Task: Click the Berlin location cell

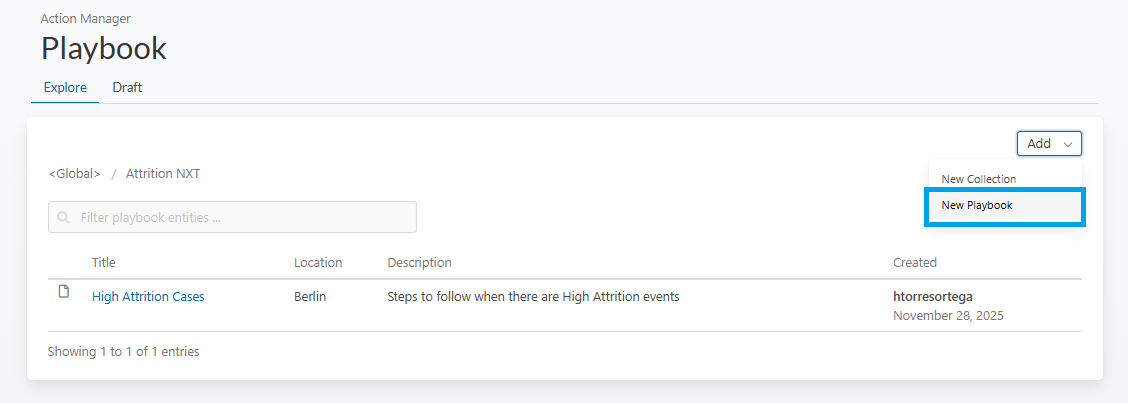Action: (x=310, y=296)
